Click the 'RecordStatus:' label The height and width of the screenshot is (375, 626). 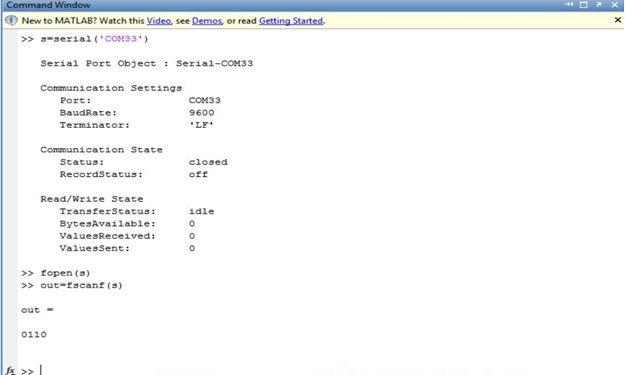pyautogui.click(x=101, y=175)
